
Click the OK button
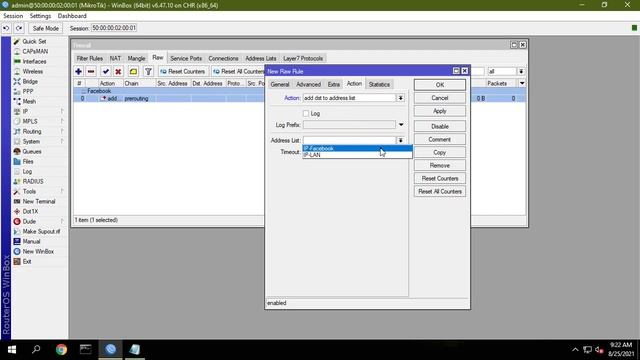pos(440,85)
